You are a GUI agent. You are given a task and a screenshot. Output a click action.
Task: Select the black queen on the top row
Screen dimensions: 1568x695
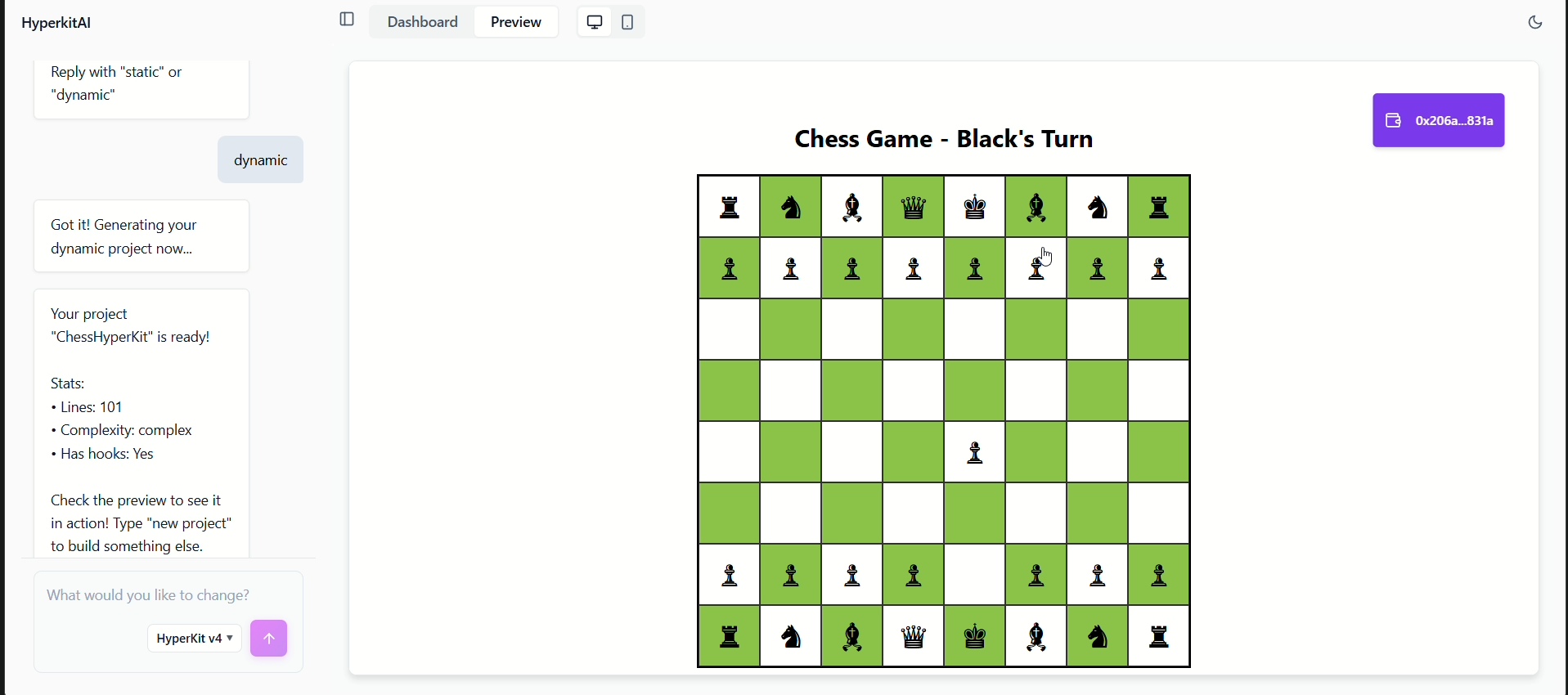(914, 208)
